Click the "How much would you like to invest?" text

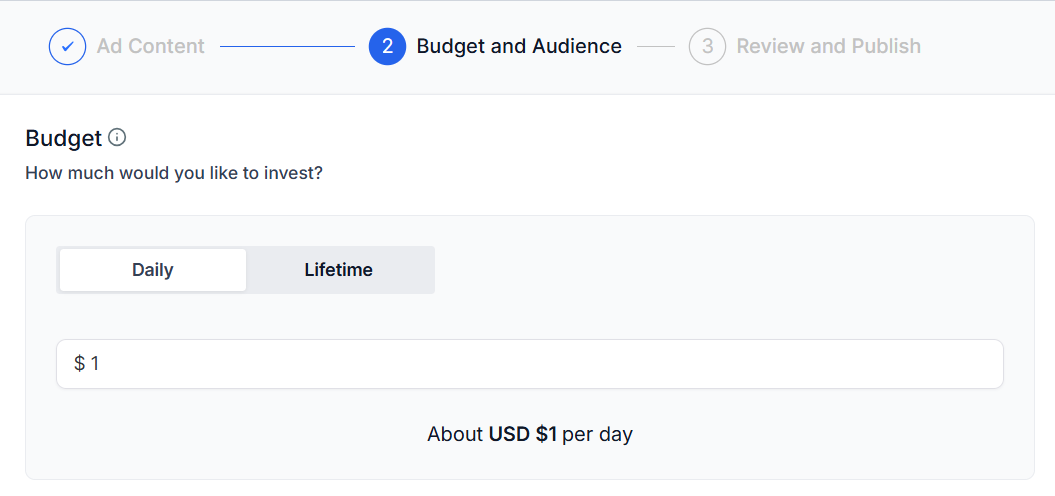click(174, 174)
